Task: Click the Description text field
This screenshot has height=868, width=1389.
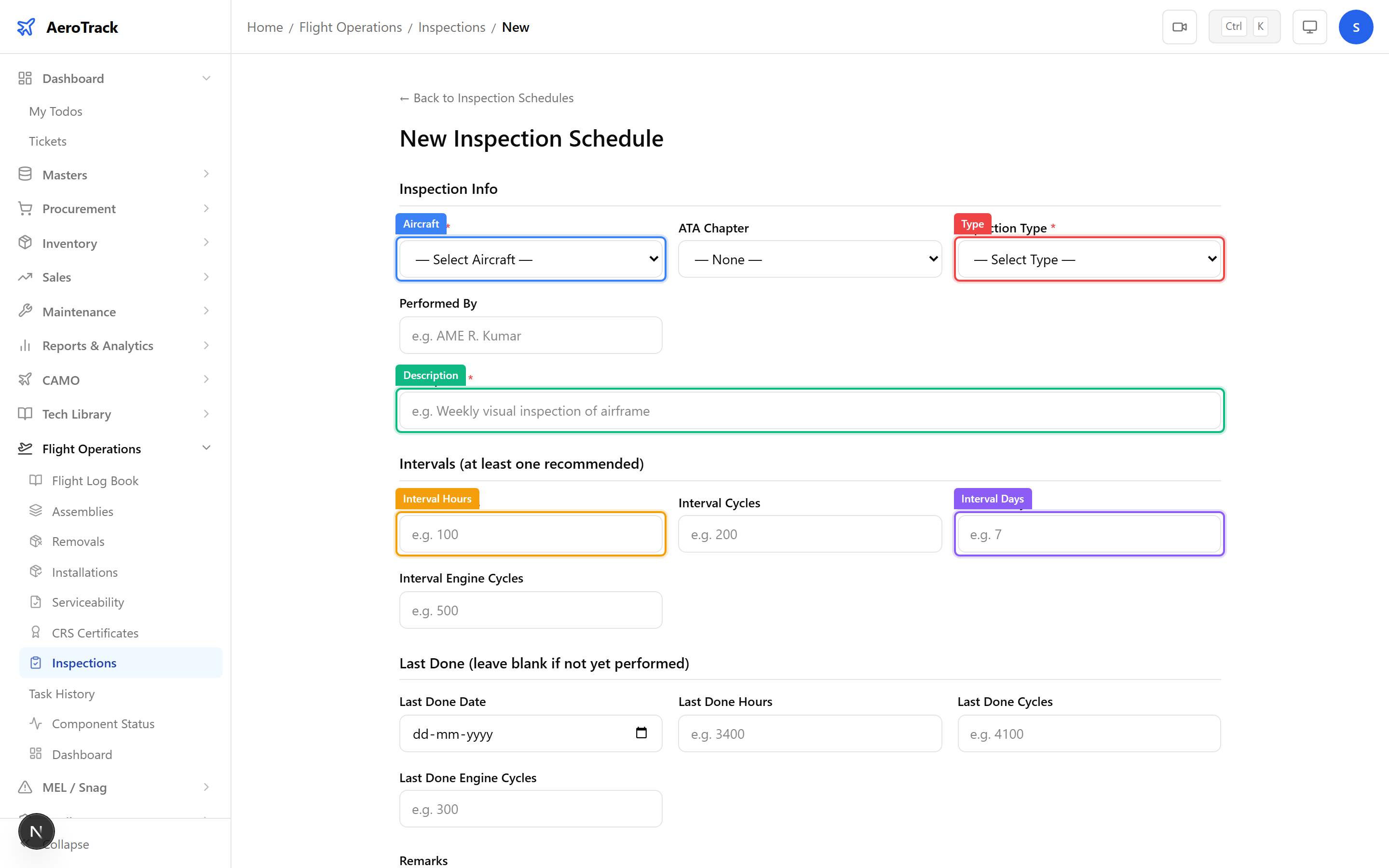Action: (809, 411)
